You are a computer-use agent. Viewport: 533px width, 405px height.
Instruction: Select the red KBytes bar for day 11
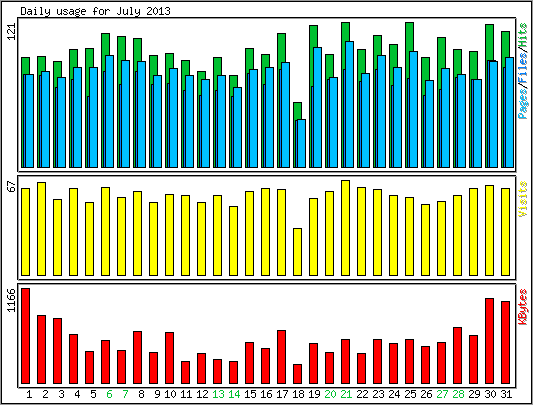point(186,373)
